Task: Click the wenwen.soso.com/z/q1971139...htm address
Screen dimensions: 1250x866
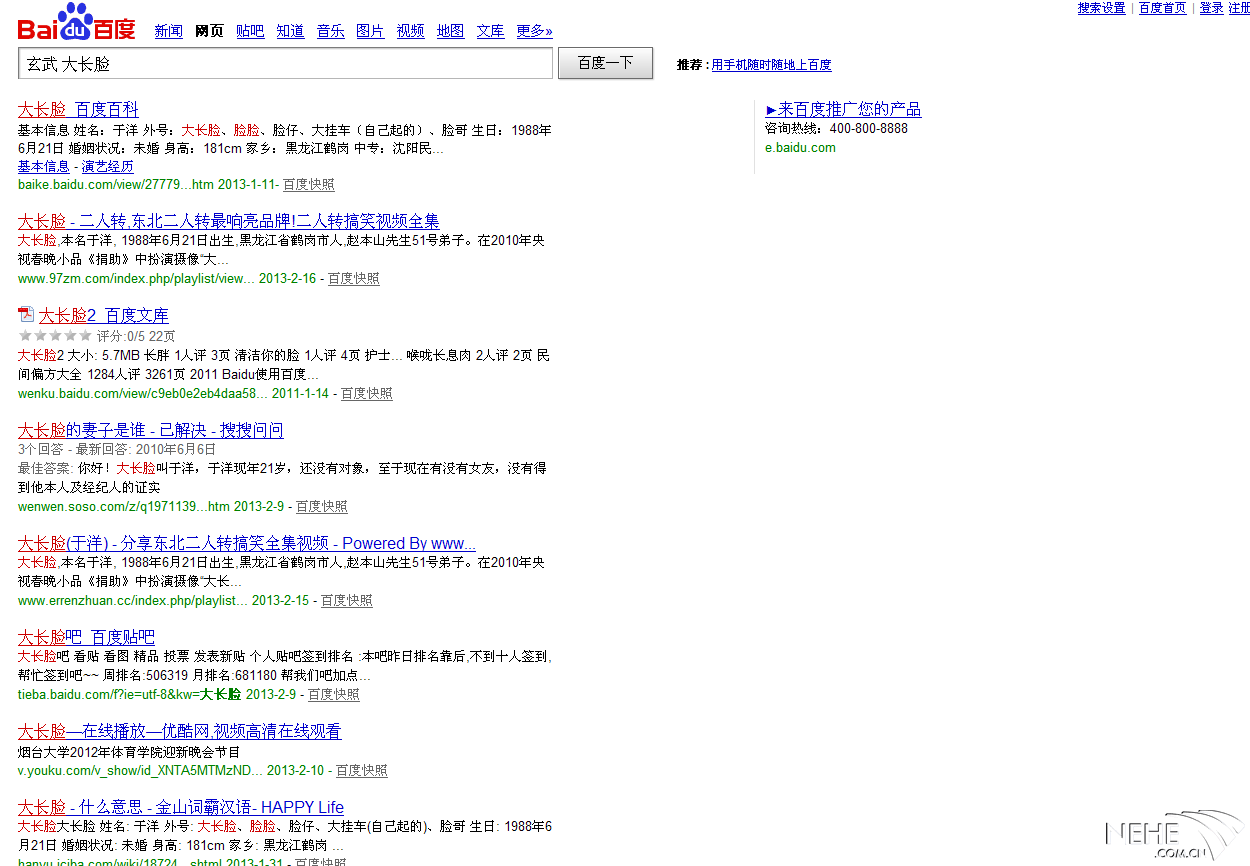Action: click(x=124, y=507)
